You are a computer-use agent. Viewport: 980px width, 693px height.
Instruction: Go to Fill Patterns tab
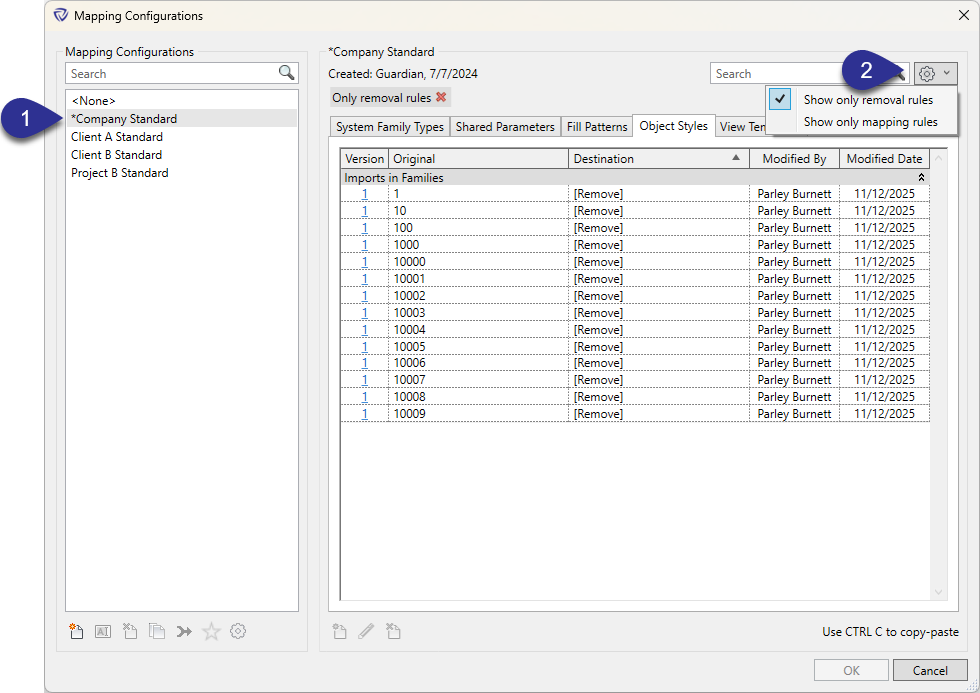pos(597,127)
